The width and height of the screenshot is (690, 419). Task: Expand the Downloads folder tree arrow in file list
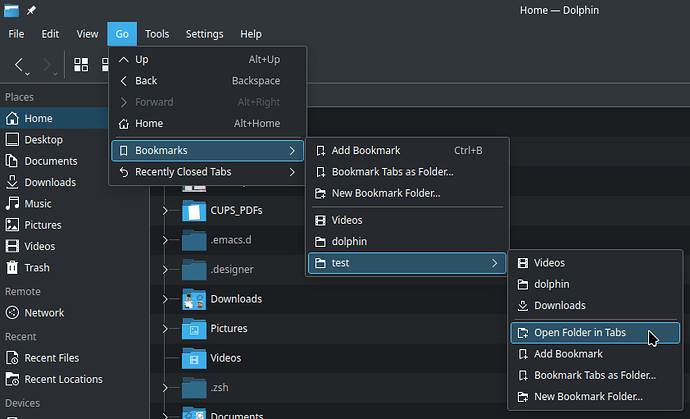(x=165, y=299)
